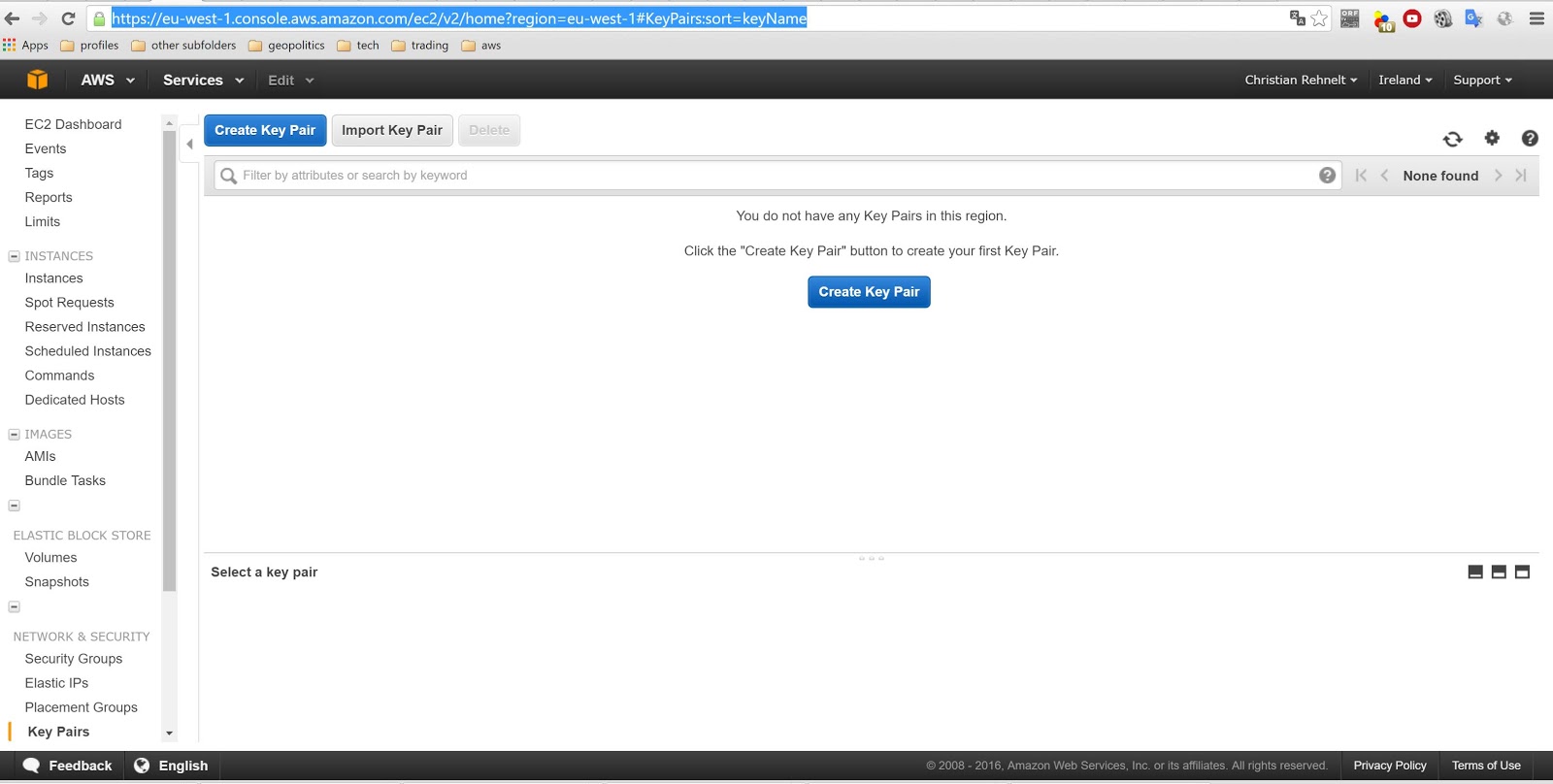Click the grey globe extension icon
This screenshot has width=1553, height=784.
click(x=1504, y=18)
